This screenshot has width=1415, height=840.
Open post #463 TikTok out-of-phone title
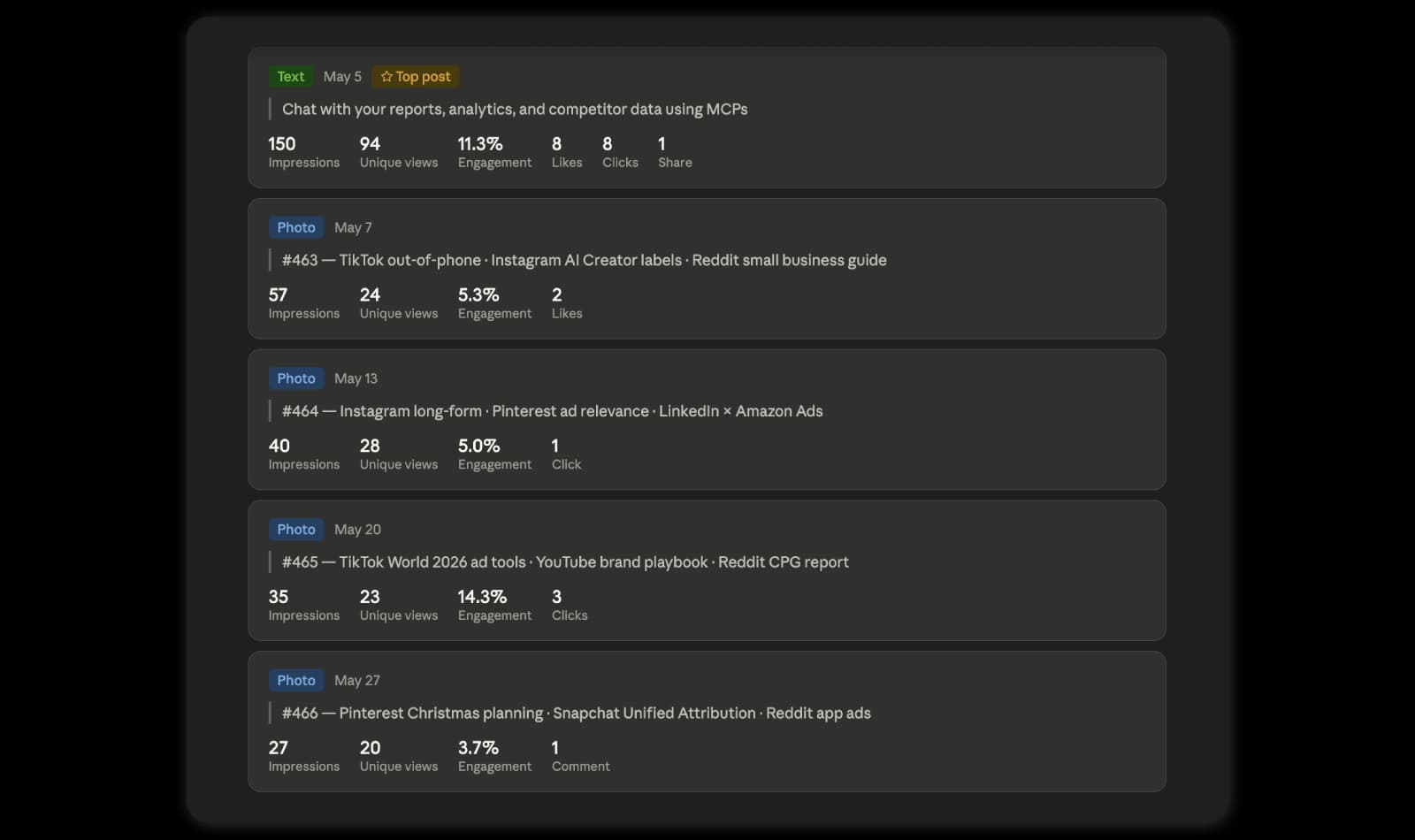tap(584, 261)
